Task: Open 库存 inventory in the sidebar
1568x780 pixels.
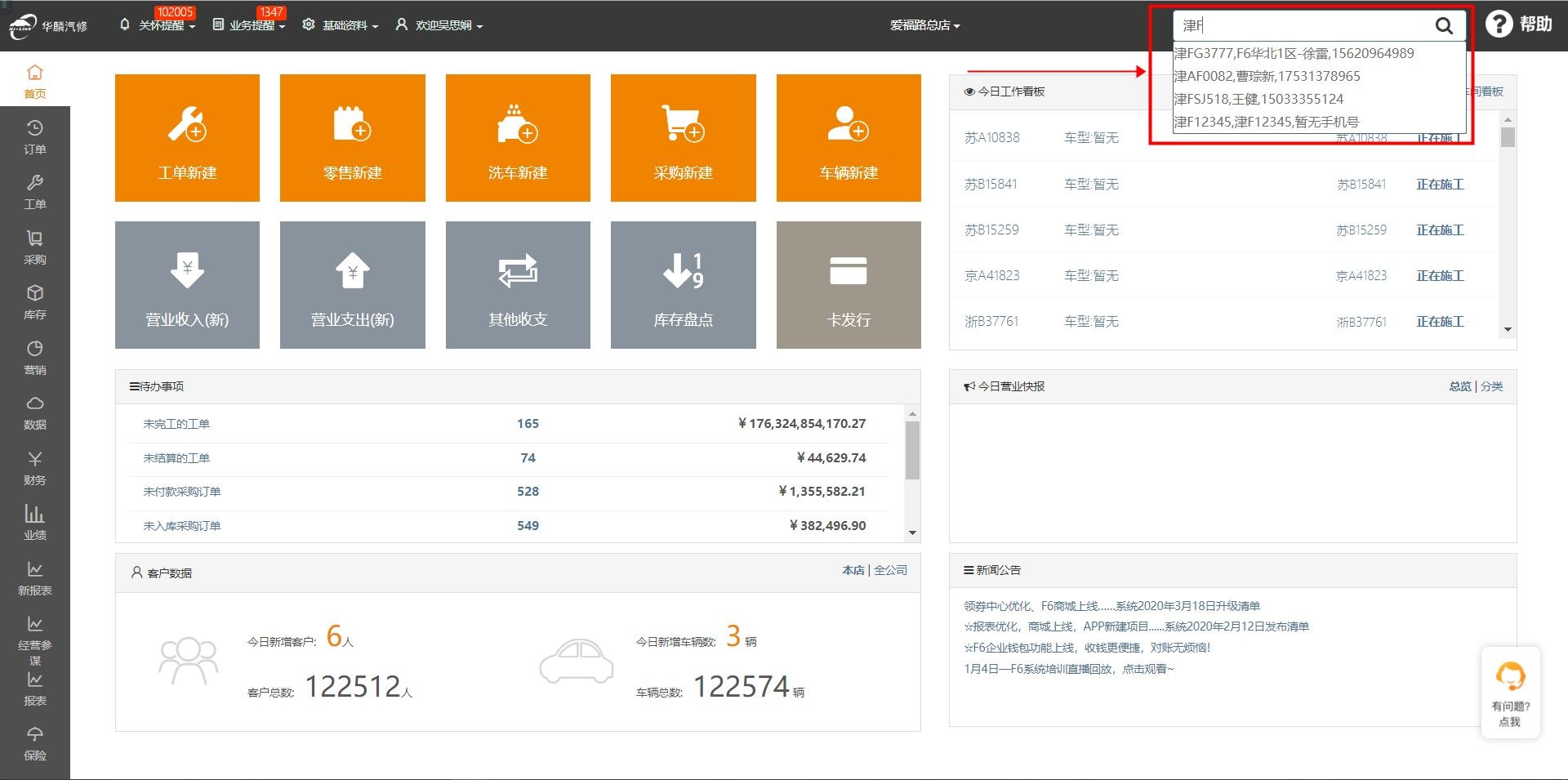Action: [35, 301]
